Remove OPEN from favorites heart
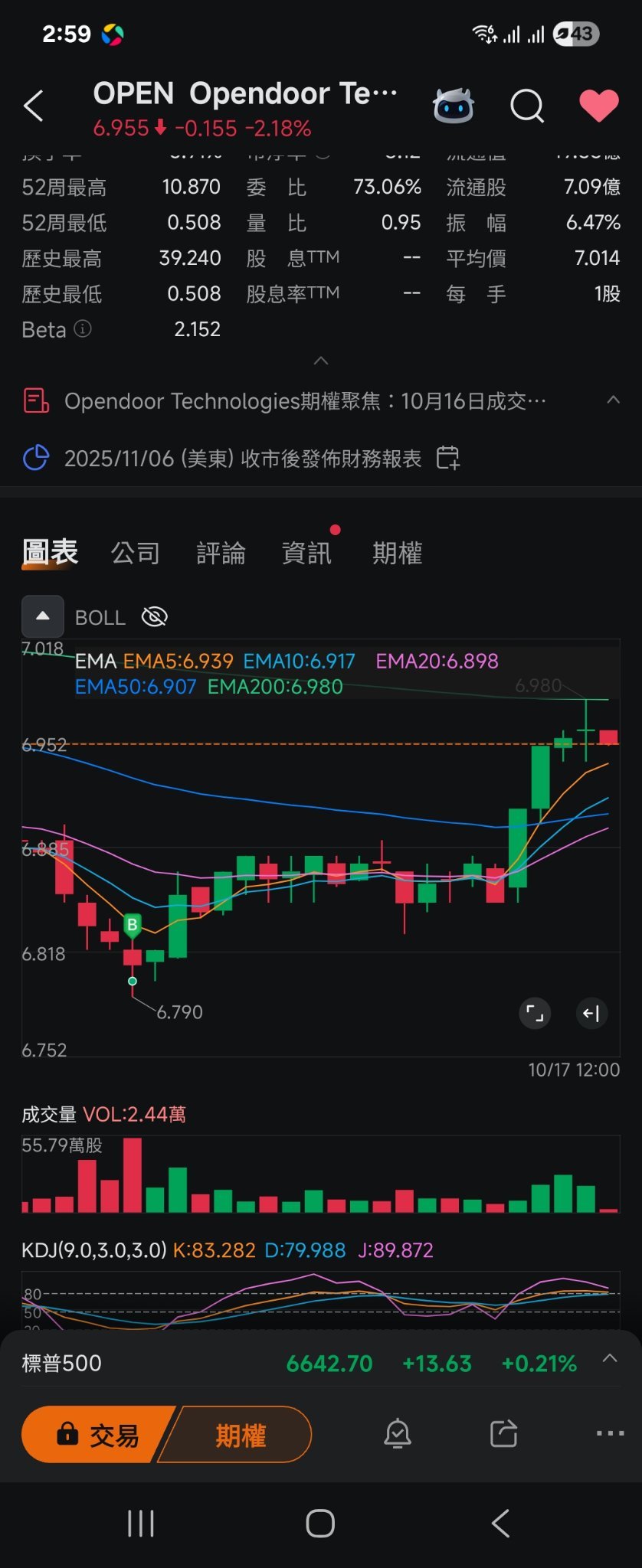 (599, 106)
